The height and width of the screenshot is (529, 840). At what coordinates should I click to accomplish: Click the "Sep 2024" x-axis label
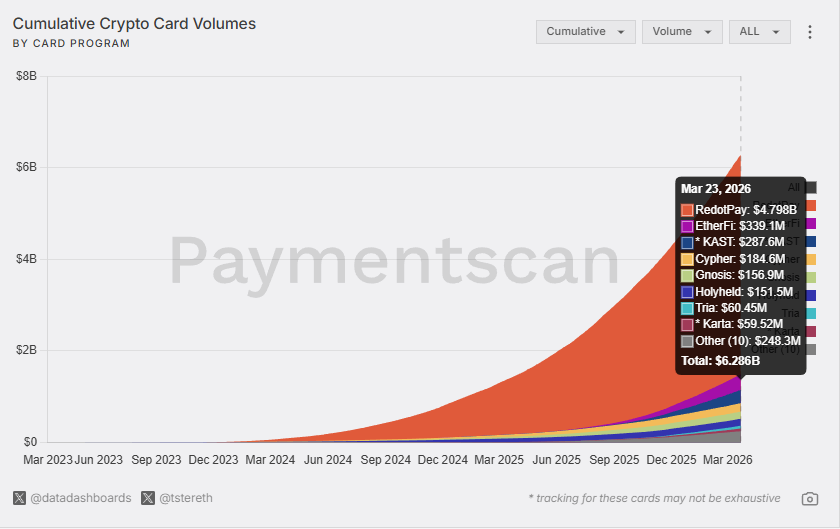385,460
